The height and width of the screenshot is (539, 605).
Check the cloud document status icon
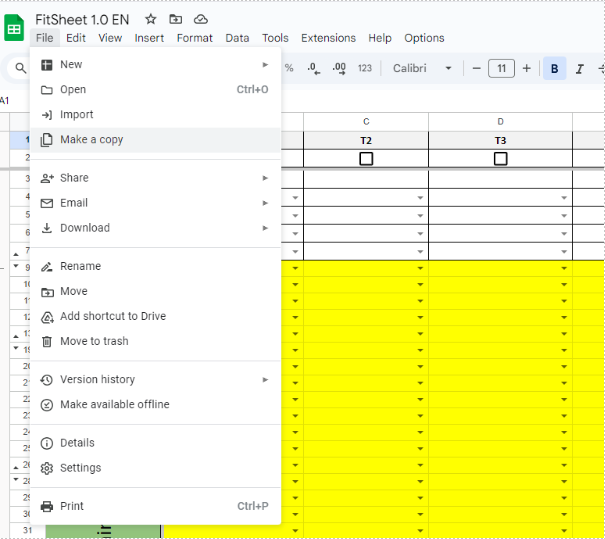coord(201,19)
